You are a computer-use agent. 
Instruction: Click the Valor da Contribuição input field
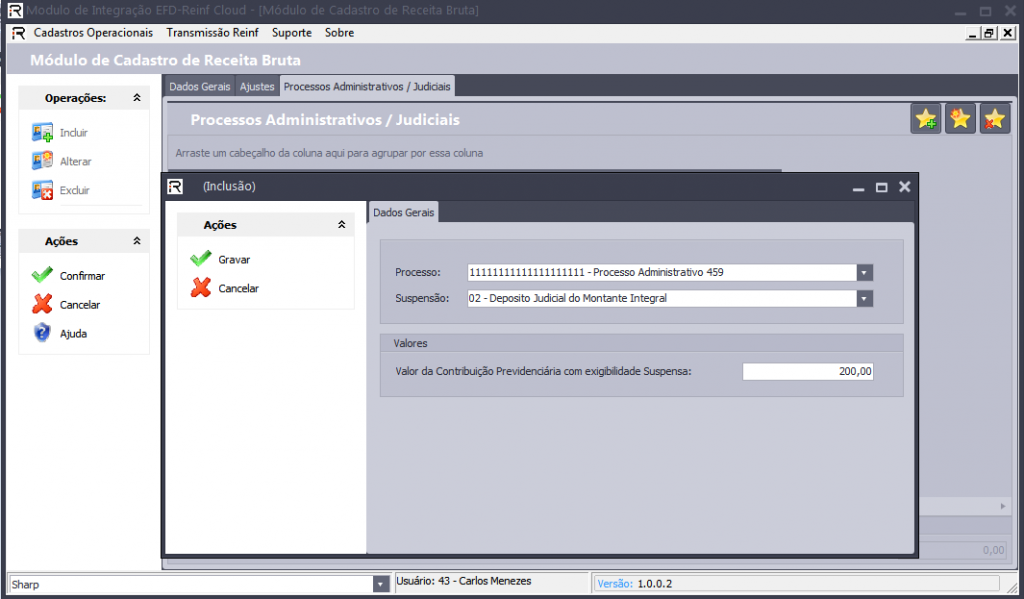[x=808, y=371]
